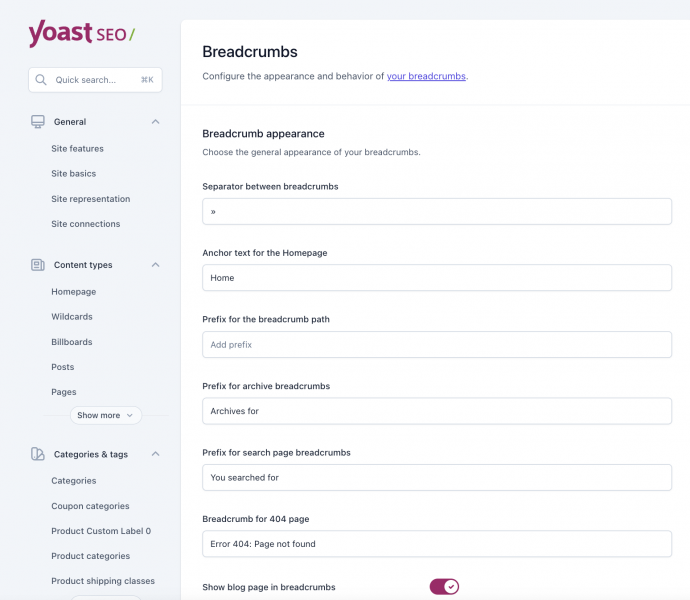The width and height of the screenshot is (690, 600).
Task: Click the General monitor icon
Action: [x=38, y=121]
